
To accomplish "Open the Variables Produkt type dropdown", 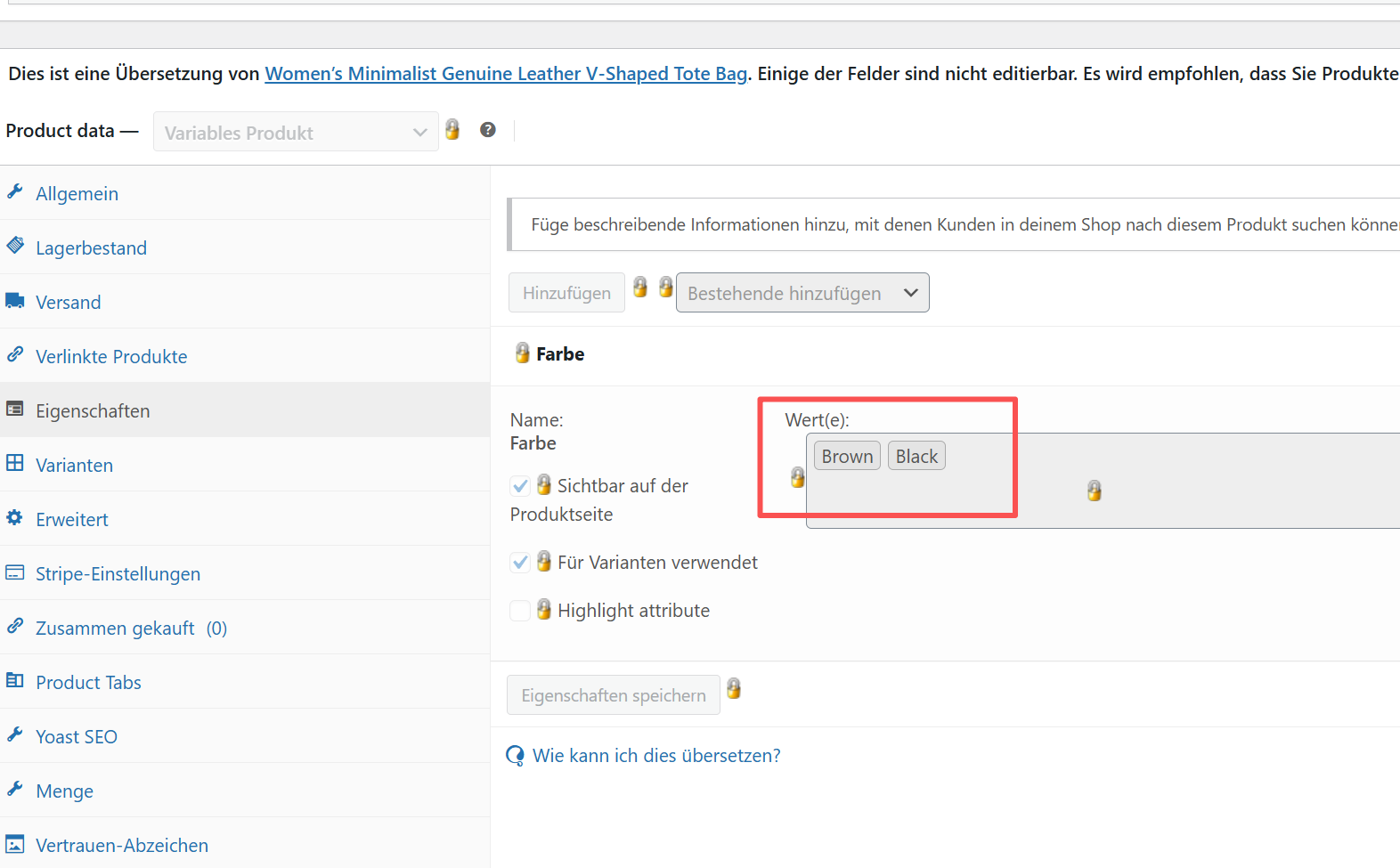I will pos(296,133).
